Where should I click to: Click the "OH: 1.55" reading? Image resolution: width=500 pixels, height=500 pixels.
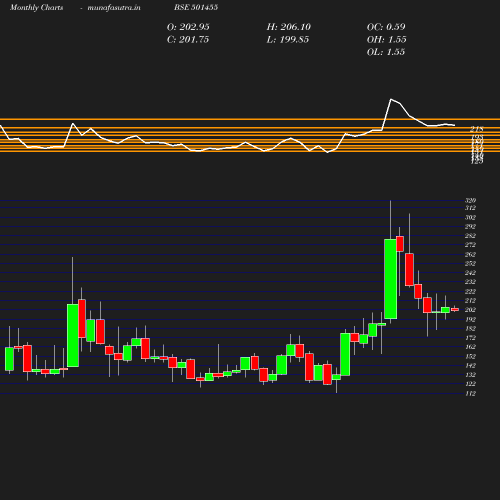click(387, 40)
